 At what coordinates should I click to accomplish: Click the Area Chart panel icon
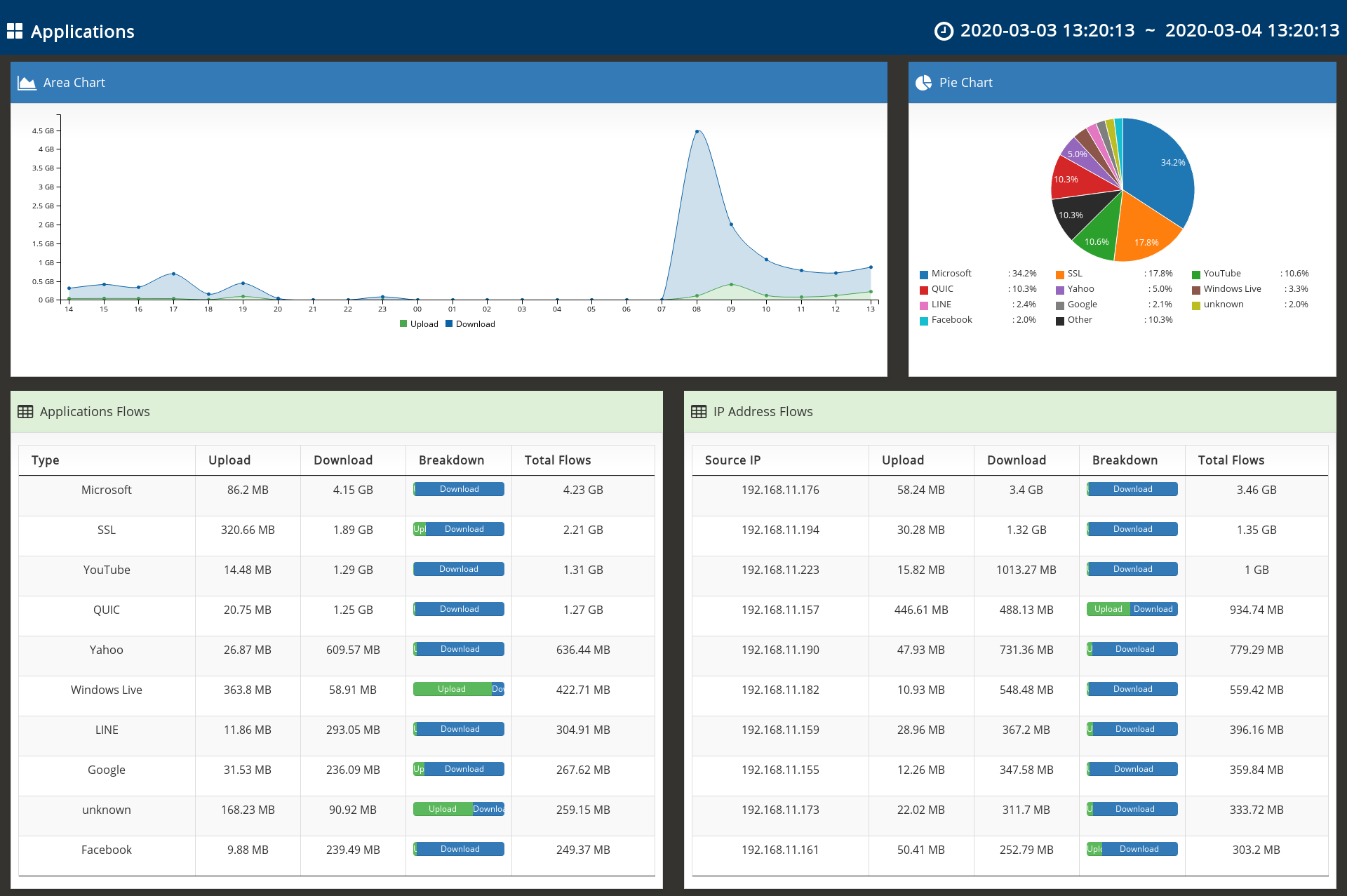(27, 83)
